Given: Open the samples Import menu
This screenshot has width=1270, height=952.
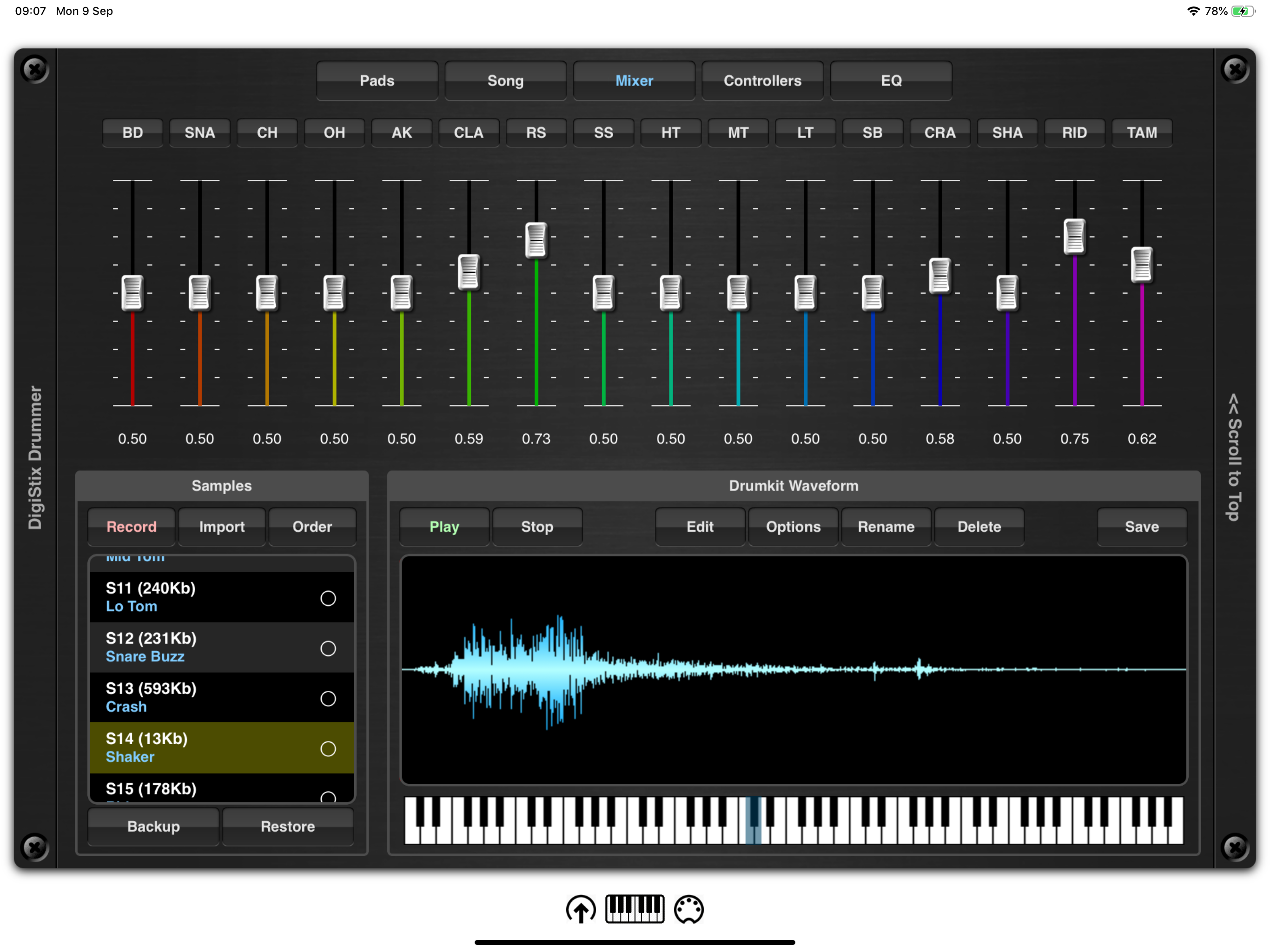Looking at the screenshot, I should 222,527.
